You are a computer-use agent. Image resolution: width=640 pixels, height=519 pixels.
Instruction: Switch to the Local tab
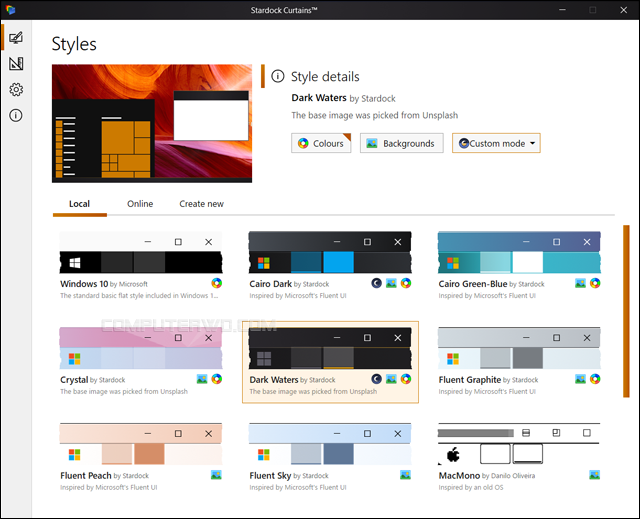(x=80, y=204)
